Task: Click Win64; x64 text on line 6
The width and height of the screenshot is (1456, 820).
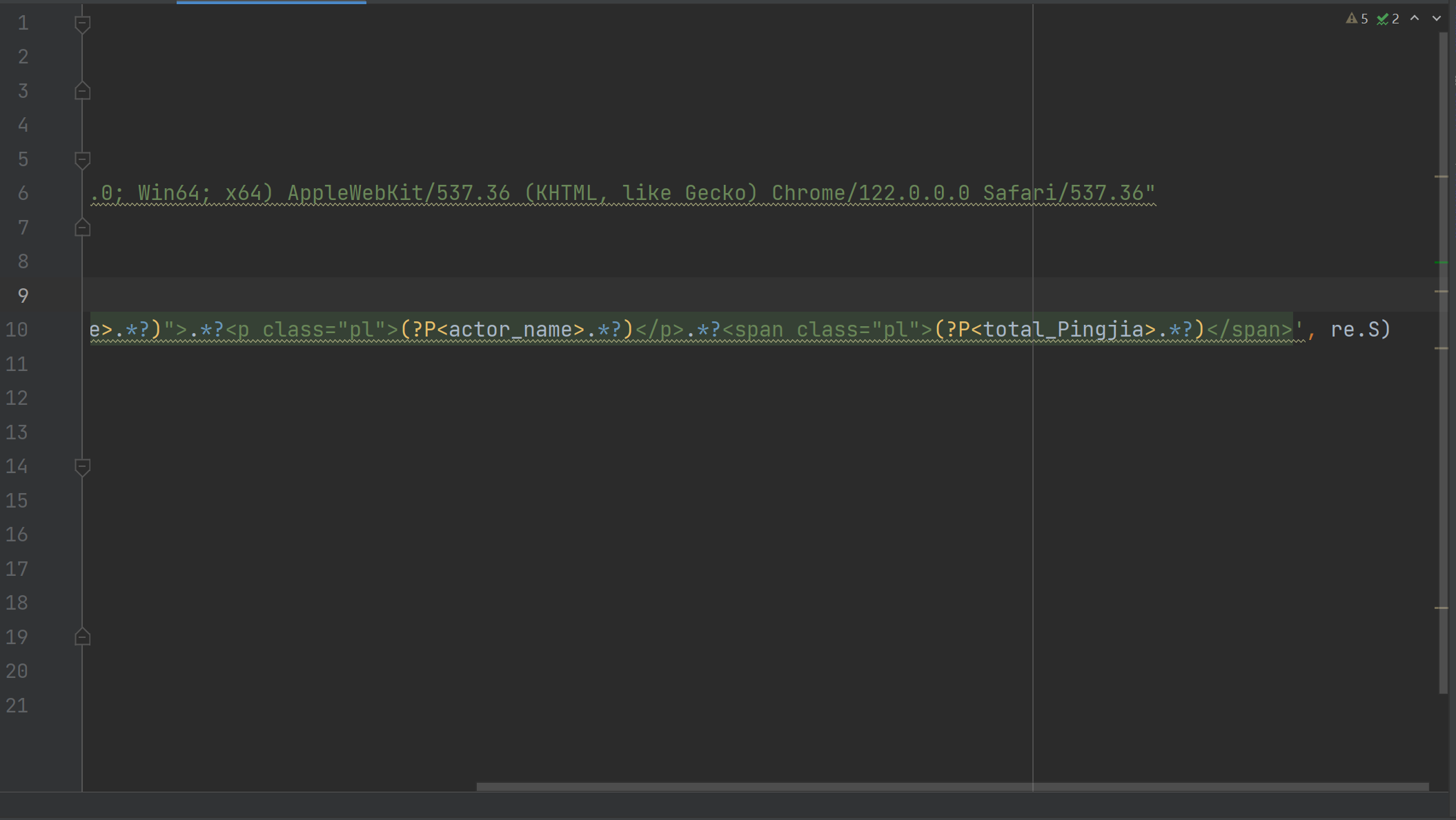Action: tap(199, 193)
